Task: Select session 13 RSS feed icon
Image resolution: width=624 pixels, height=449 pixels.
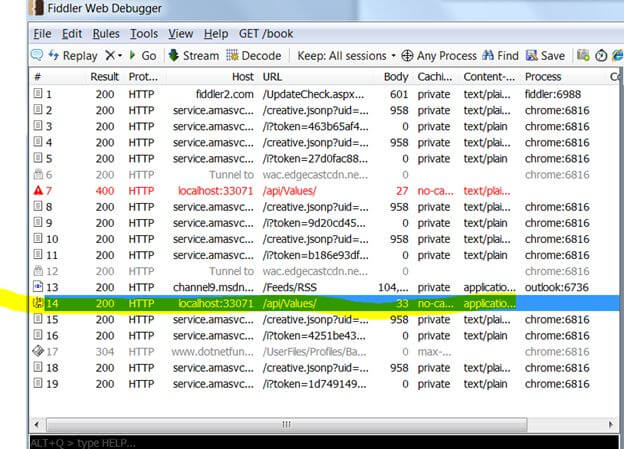Action: click(38, 287)
